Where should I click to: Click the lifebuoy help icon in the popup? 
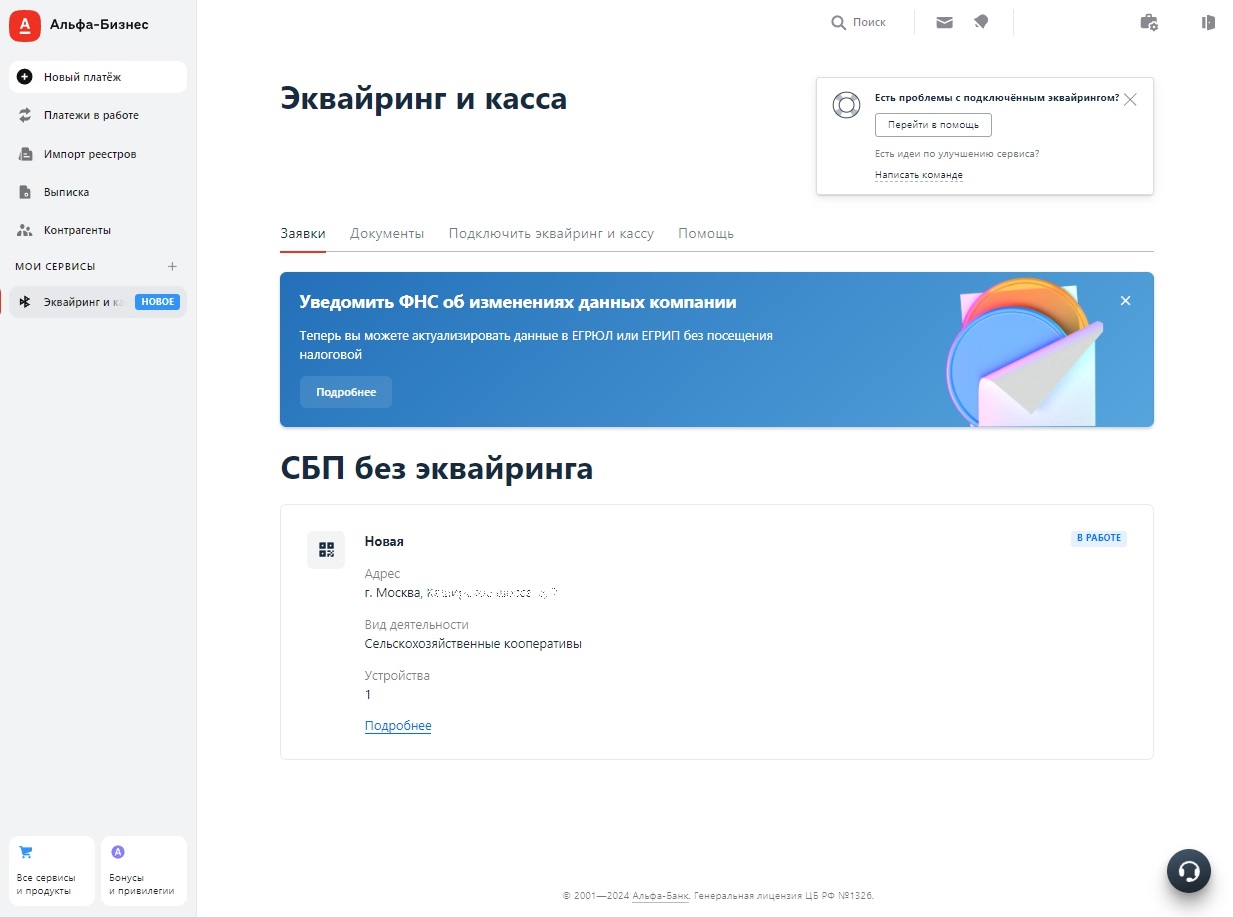[847, 105]
